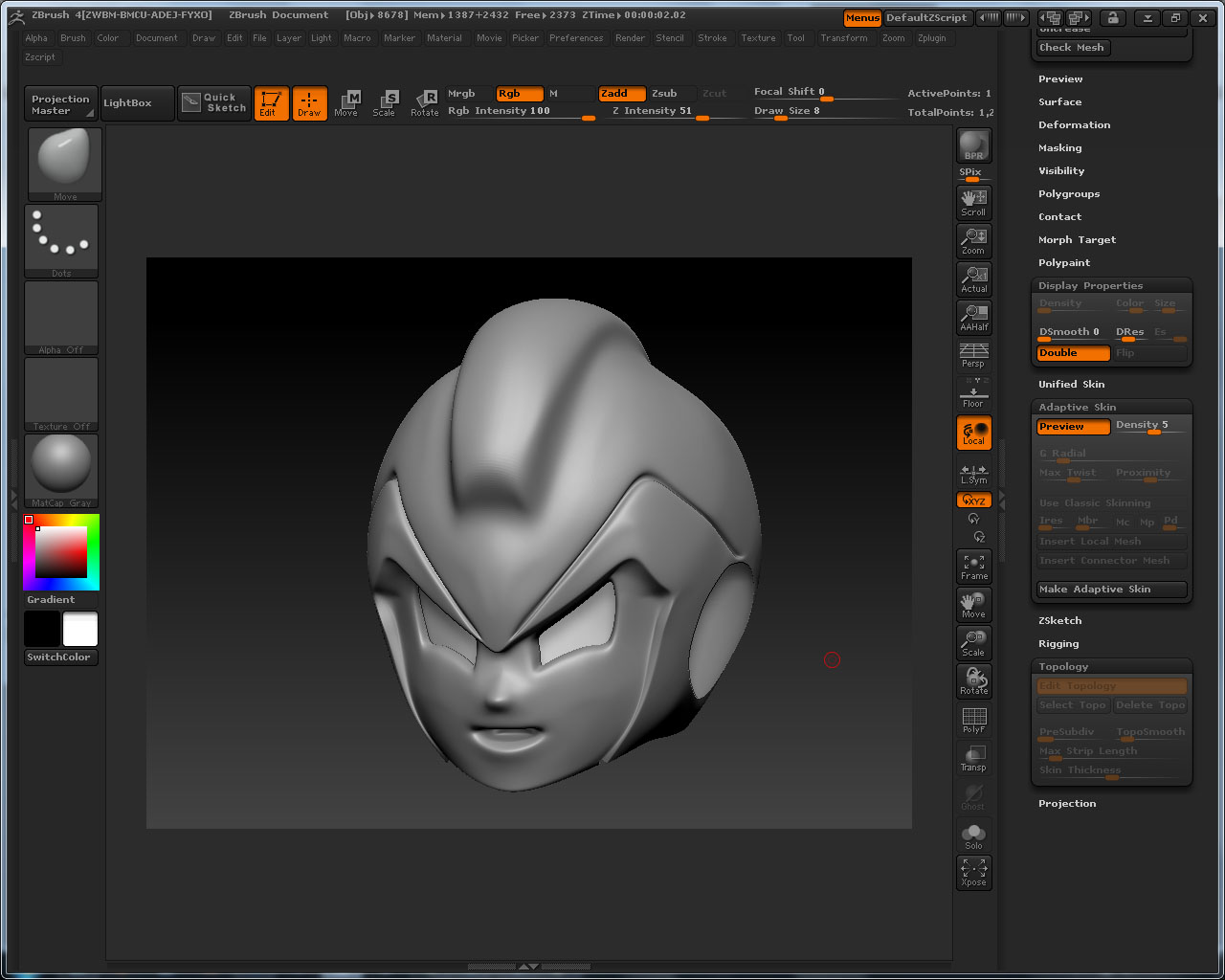Viewport: 1225px width, 980px height.
Task: Toggle Adaptive Skin Preview off
Action: pyautogui.click(x=1073, y=427)
